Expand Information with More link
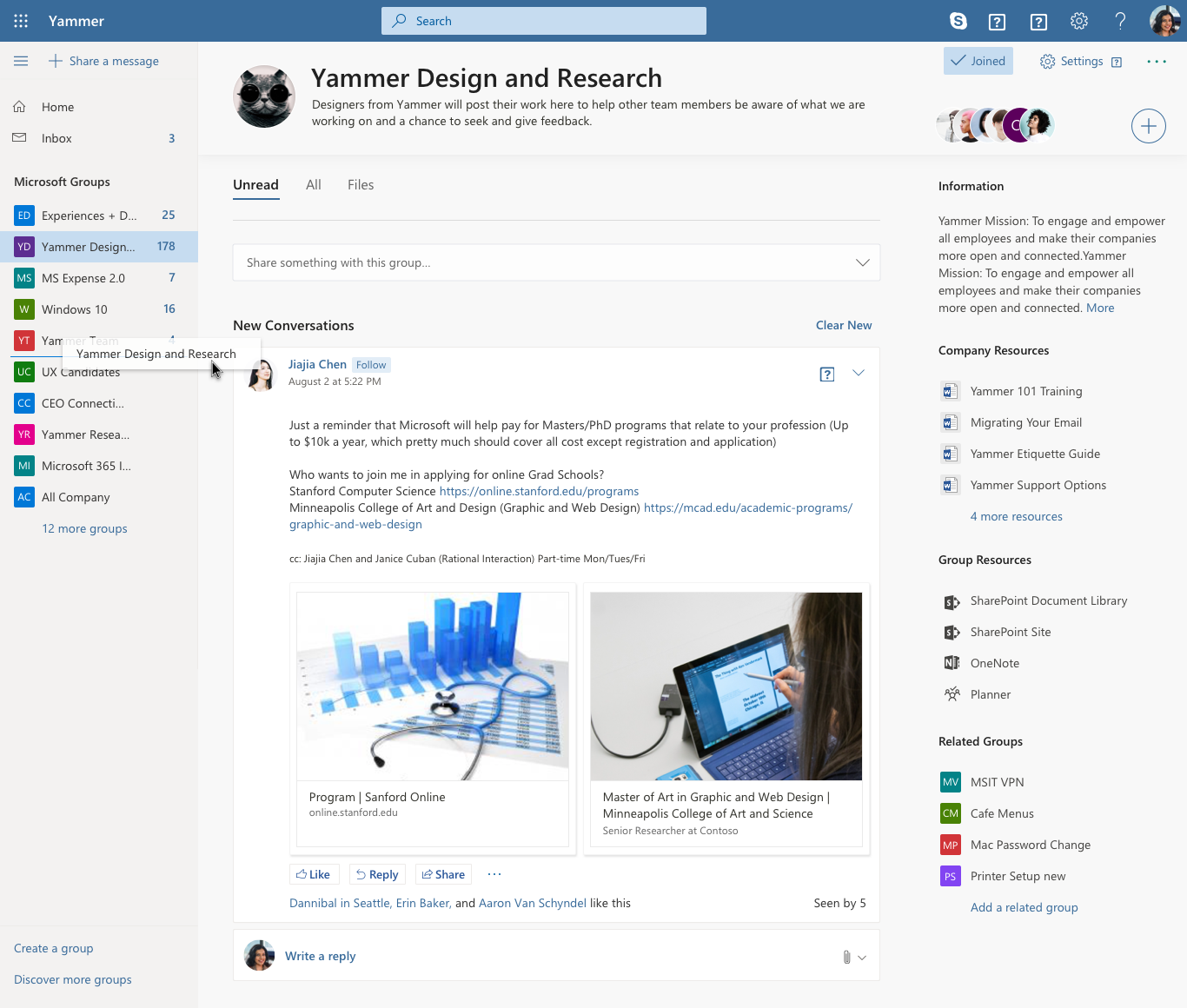Screen dimensions: 1187x1008 [x=1100, y=308]
